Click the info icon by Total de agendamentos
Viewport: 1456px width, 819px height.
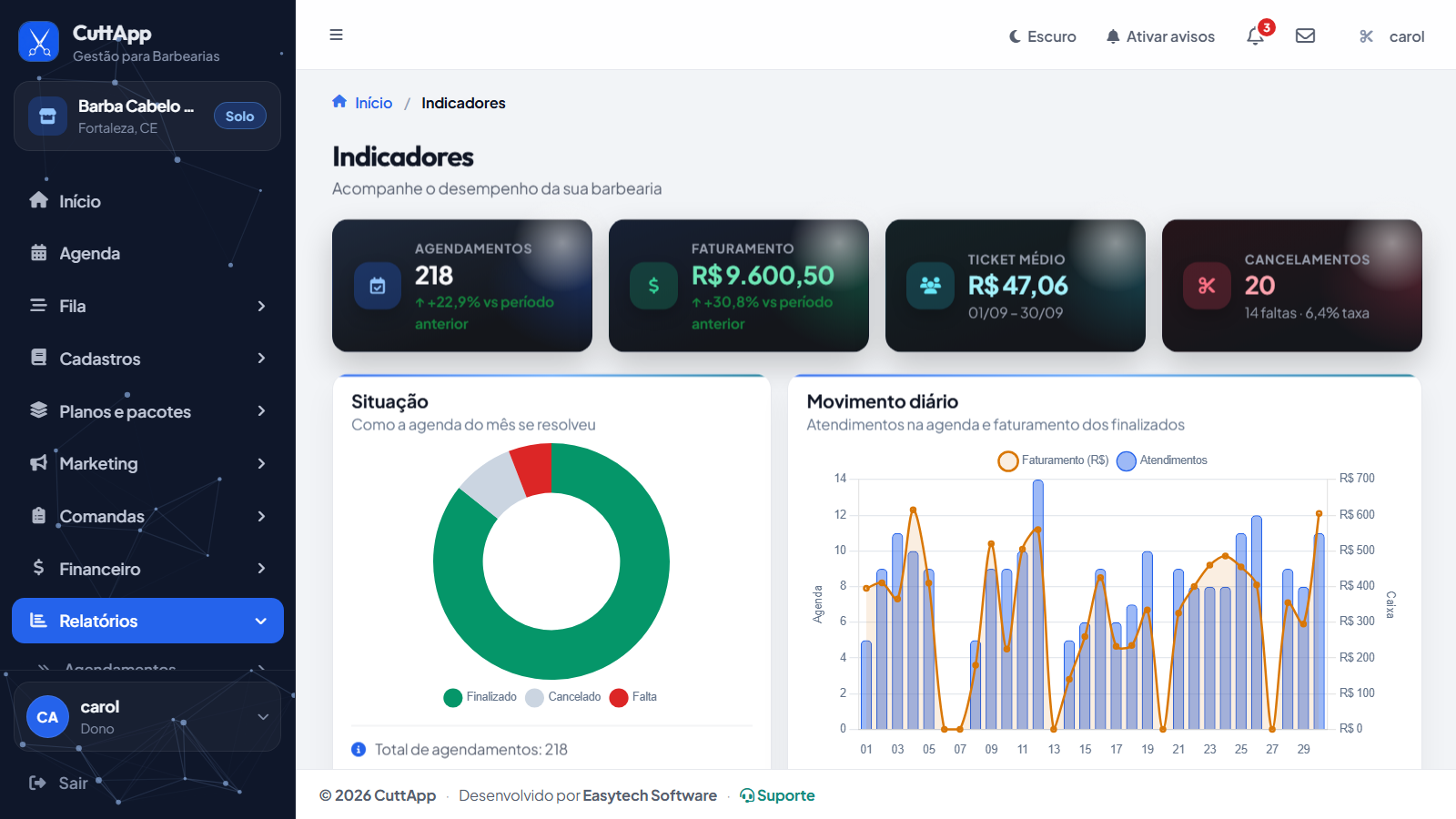click(359, 749)
